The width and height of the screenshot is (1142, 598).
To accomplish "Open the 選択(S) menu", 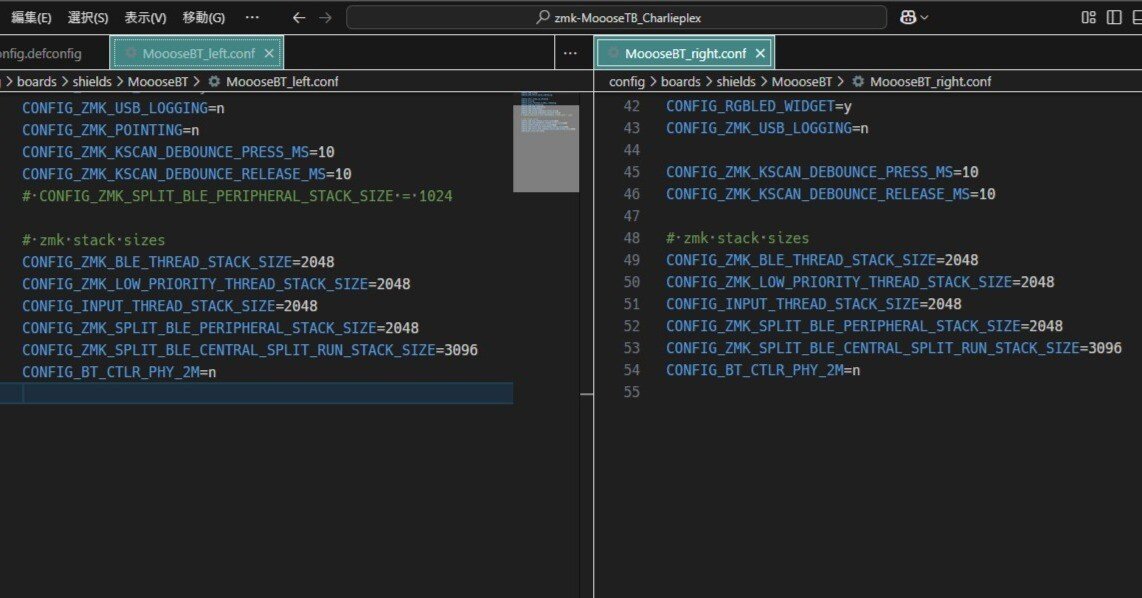I will 88,17.
